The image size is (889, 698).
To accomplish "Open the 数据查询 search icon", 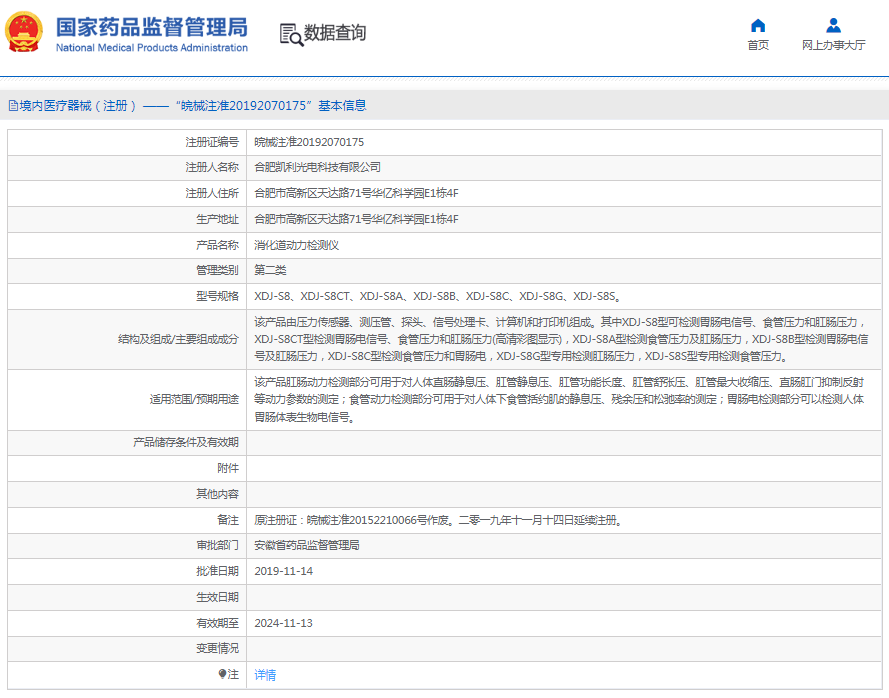I will click(x=291, y=34).
